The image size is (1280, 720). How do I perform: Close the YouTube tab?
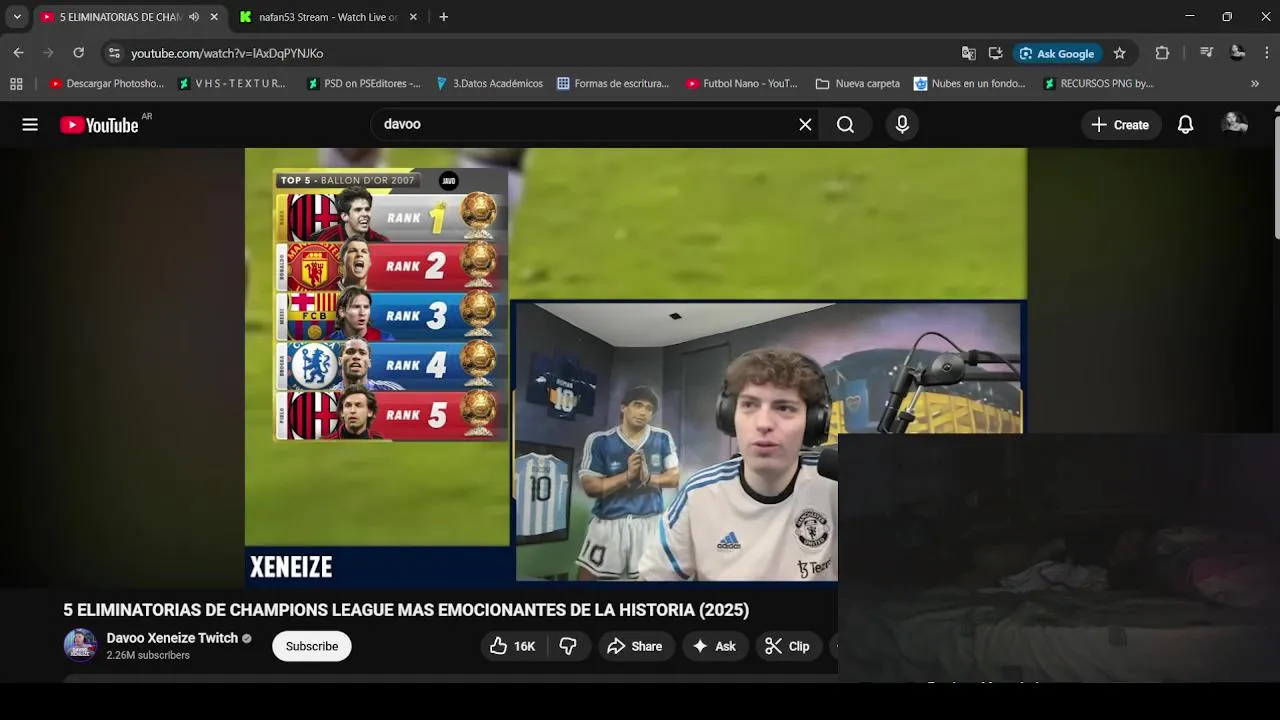pos(214,17)
